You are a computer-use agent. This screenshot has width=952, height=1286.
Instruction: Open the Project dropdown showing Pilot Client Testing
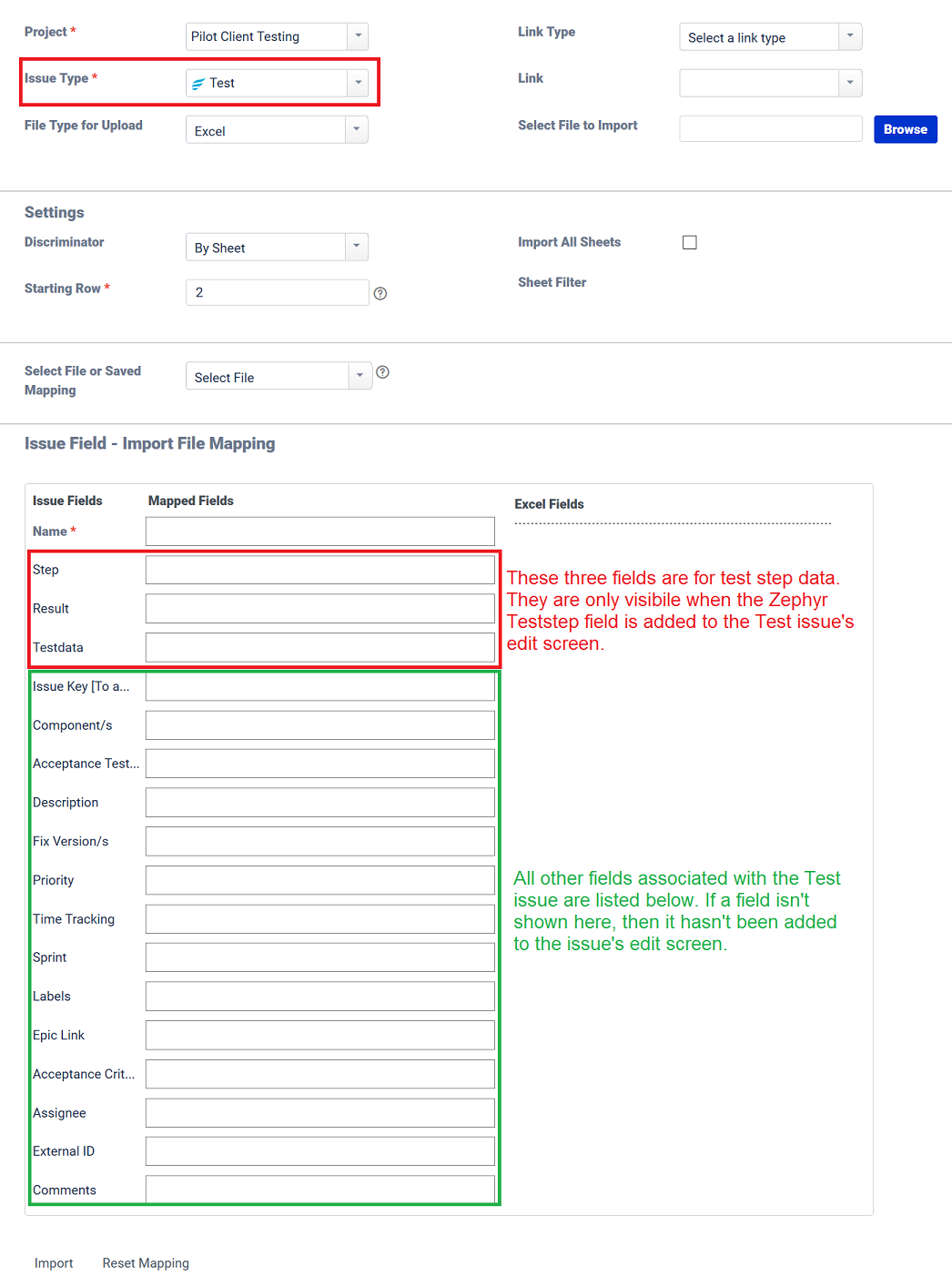pyautogui.click(x=357, y=36)
